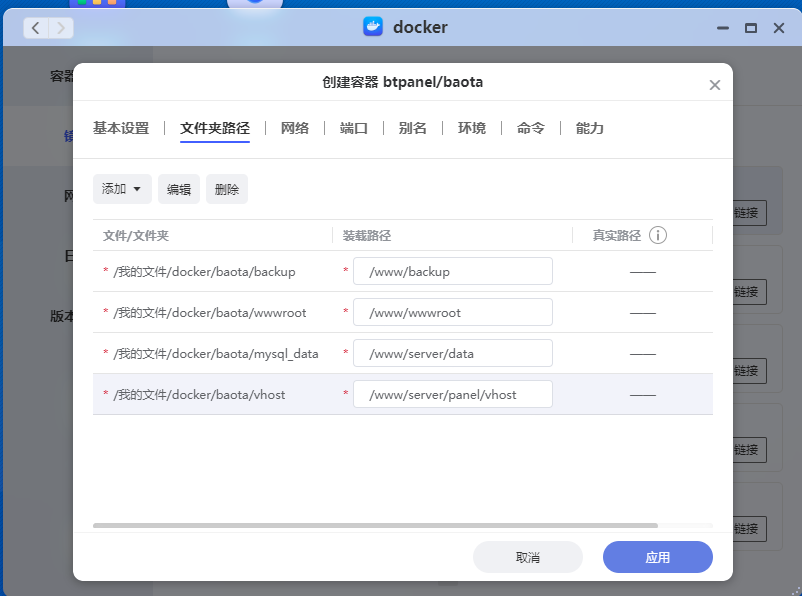Screen dimensions: 802x596
Task: Open the 添加 dropdown menu
Action: click(x=122, y=189)
